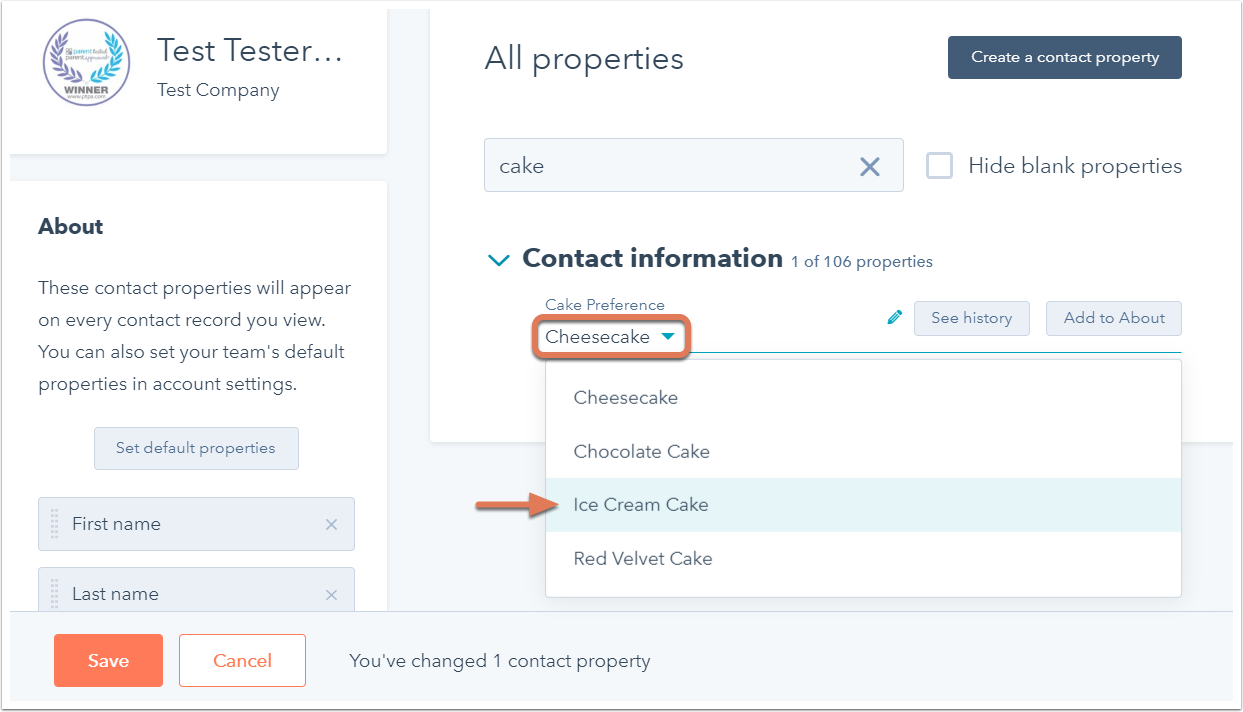Choose Chocolate Cake from the list
1243x712 pixels.
point(642,451)
